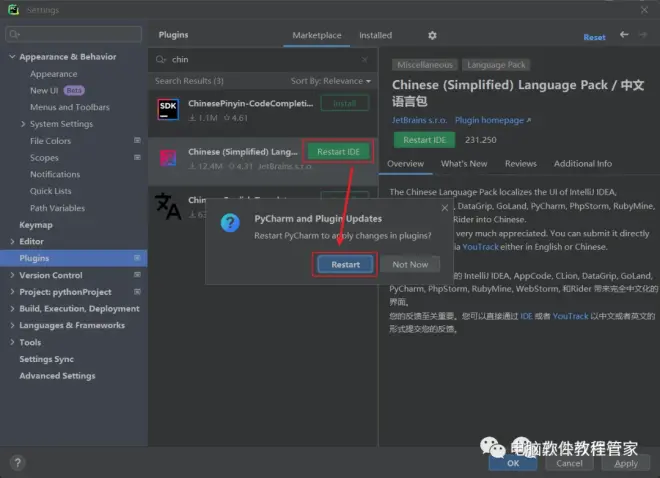Select Path Variables page

point(57,208)
